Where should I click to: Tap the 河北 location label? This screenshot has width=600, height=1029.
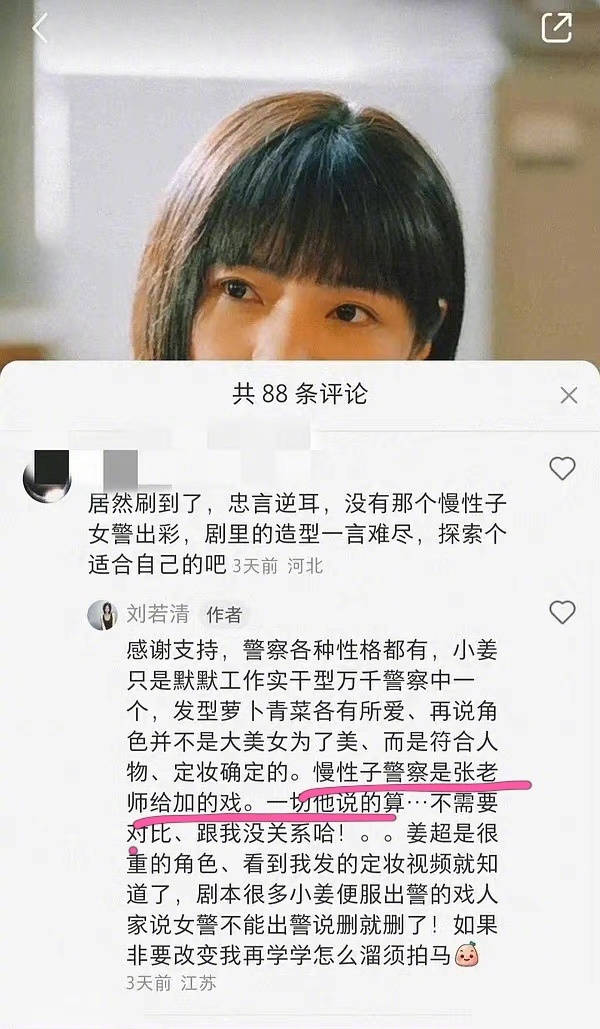tap(305, 566)
